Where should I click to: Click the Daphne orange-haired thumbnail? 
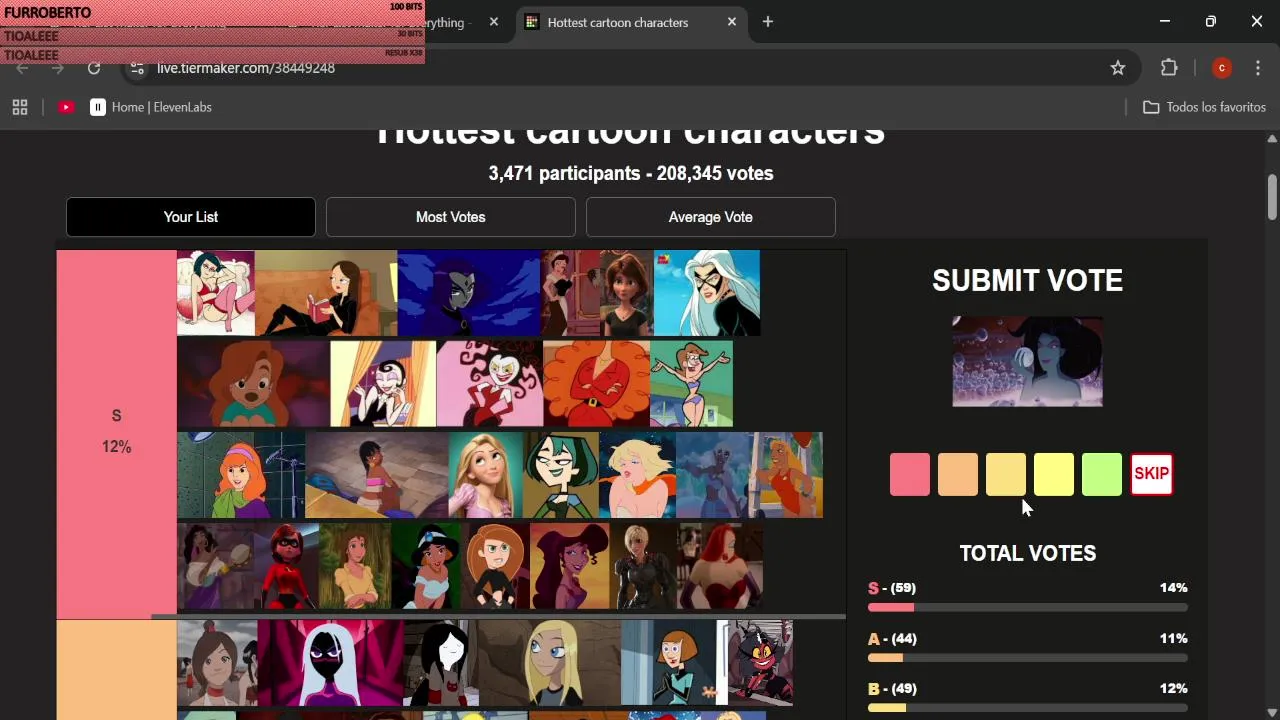[x=241, y=475]
